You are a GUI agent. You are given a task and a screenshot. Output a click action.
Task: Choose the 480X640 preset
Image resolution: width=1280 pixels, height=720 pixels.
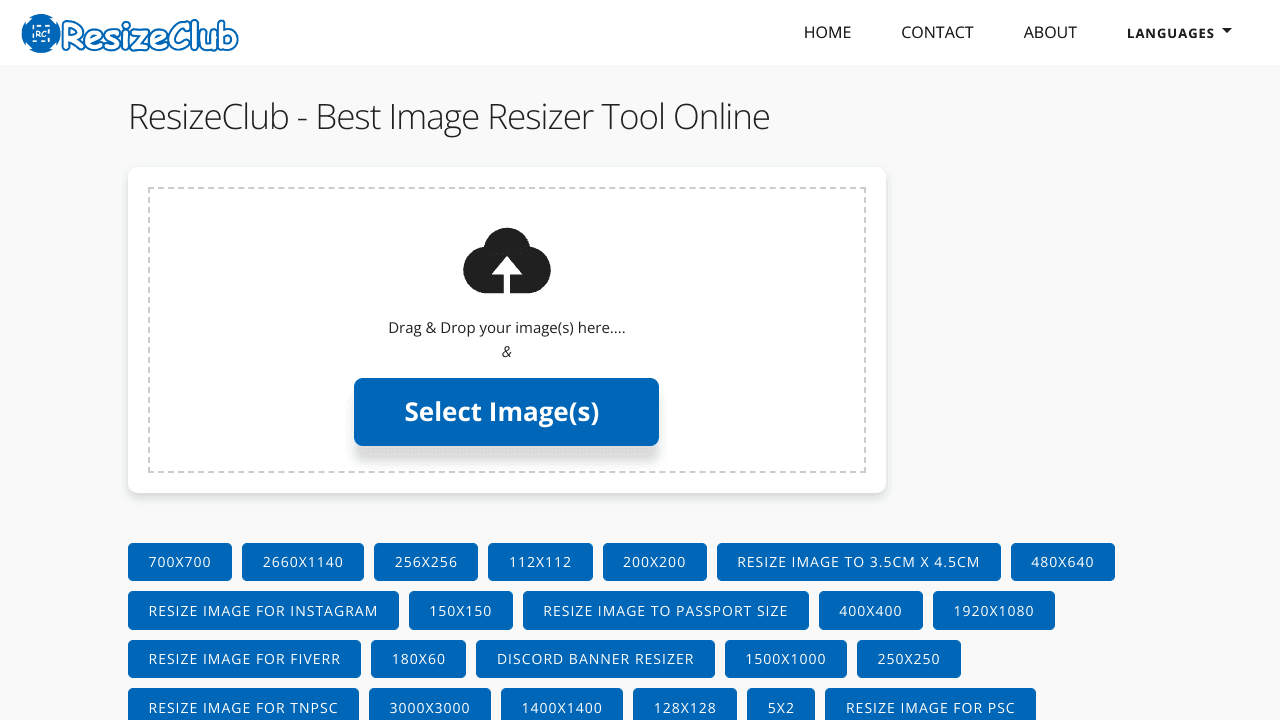1063,562
